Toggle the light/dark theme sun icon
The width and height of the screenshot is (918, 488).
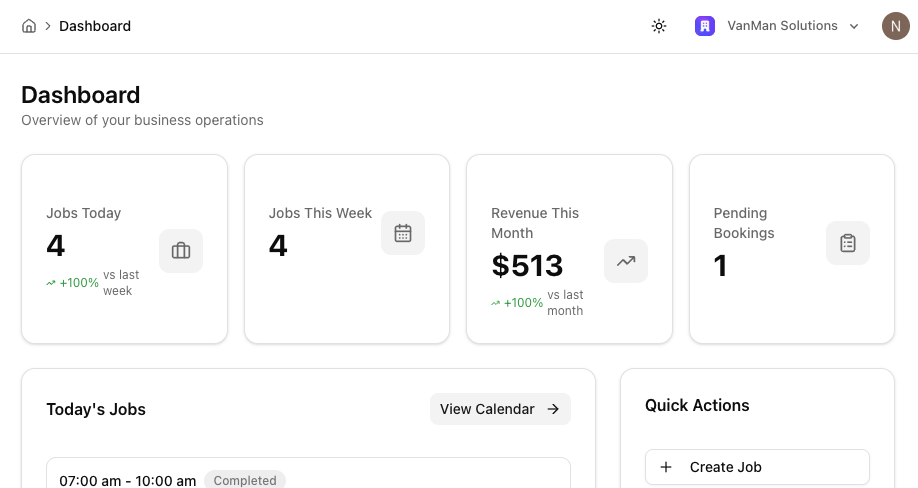659,26
